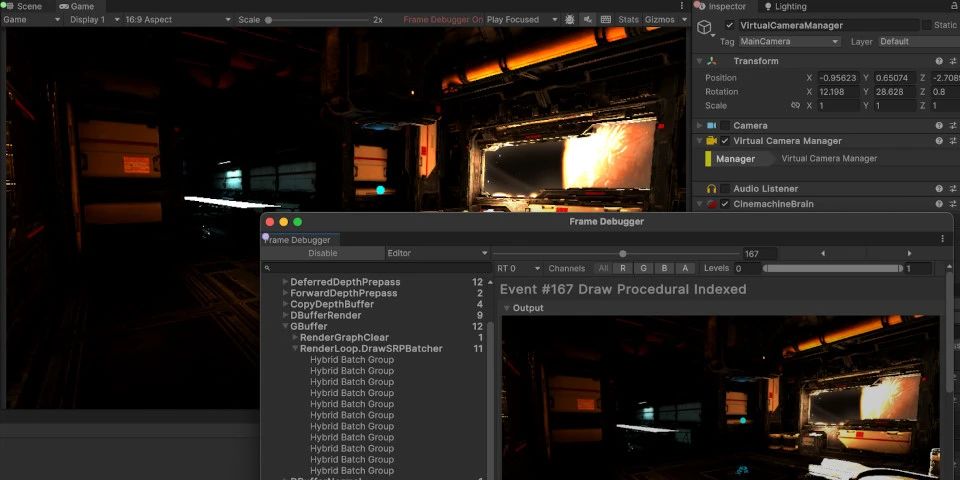Screen dimensions: 960x480
Task: Open the Transform component help icon
Action: point(939,61)
